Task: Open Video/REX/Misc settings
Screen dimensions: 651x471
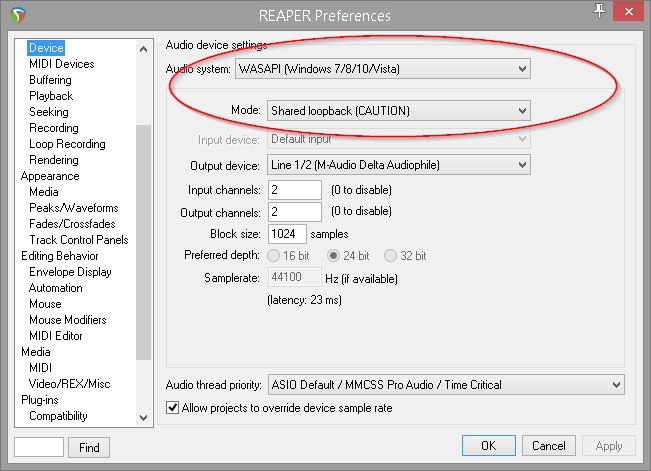Action: (69, 384)
